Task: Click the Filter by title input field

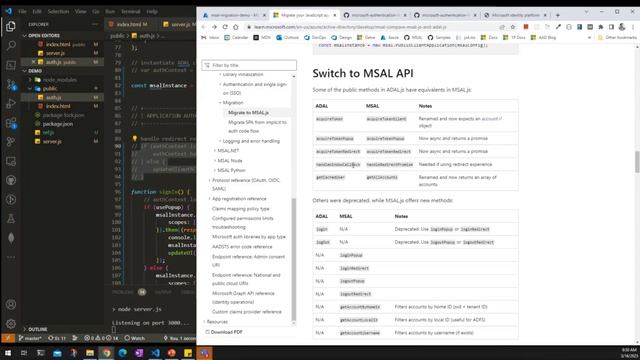Action: pos(249,65)
